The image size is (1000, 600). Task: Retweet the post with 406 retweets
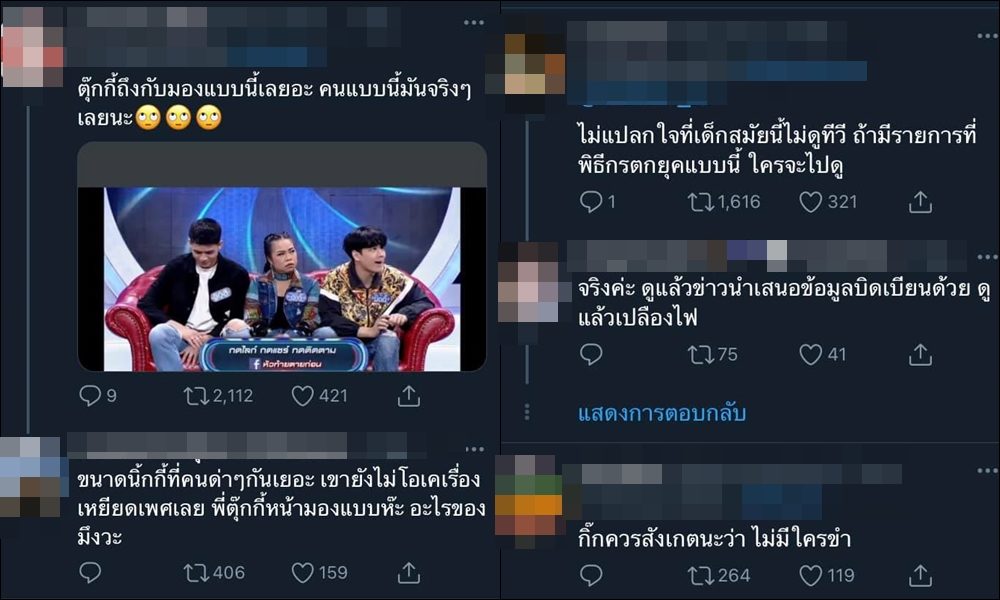coord(196,573)
